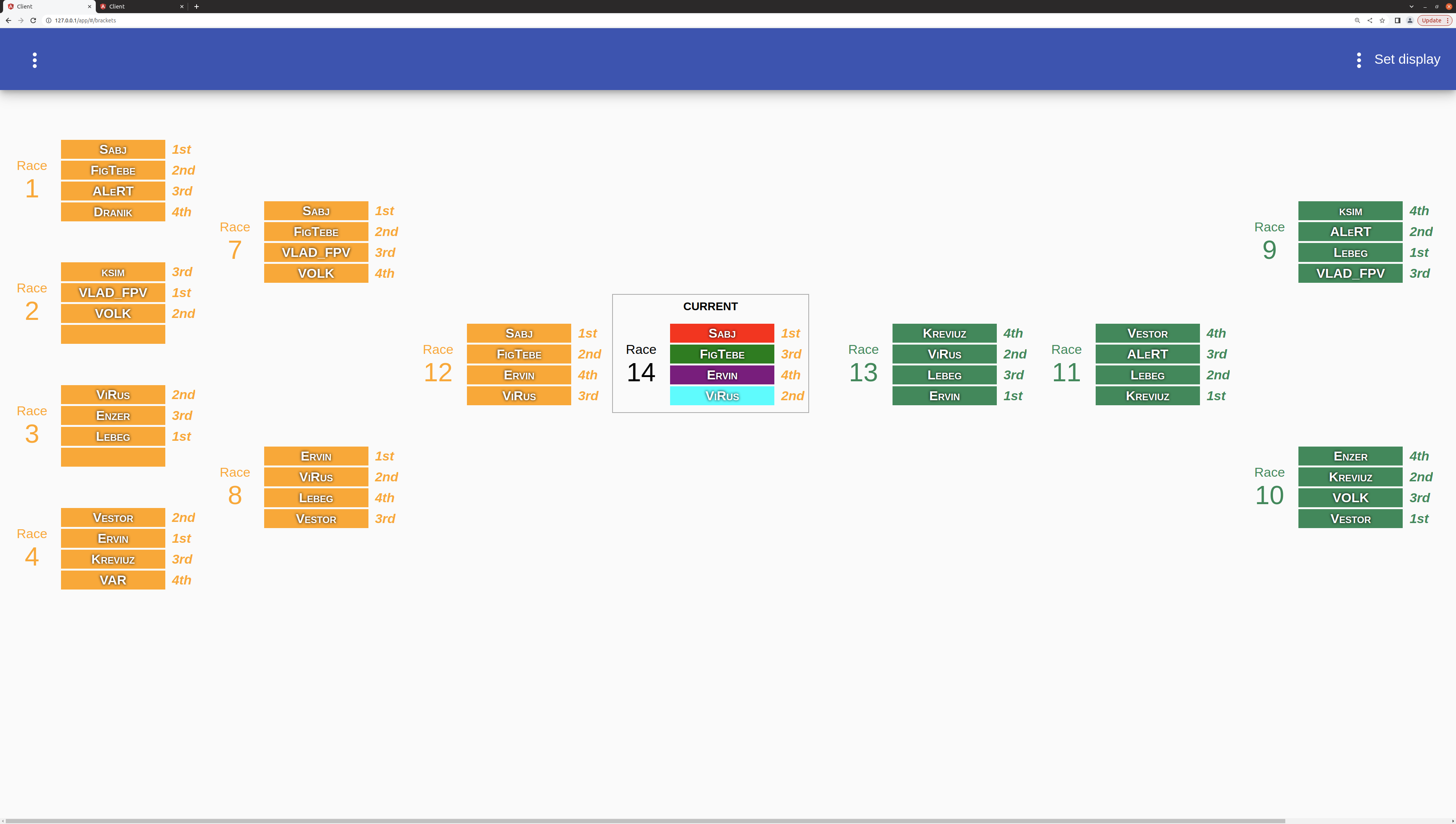The image size is (1456, 824).
Task: Click the browser profile avatar icon
Action: coord(1410,20)
